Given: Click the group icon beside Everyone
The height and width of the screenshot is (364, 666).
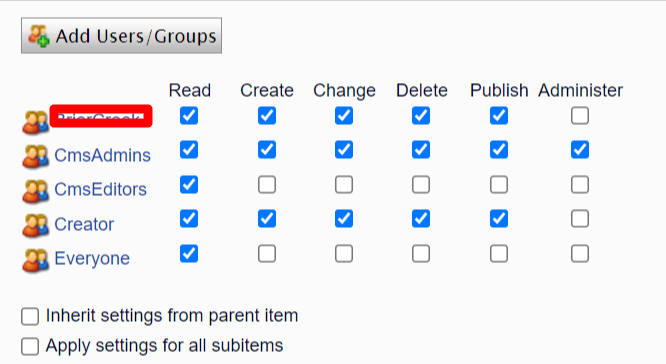Looking at the screenshot, I should pos(36,260).
